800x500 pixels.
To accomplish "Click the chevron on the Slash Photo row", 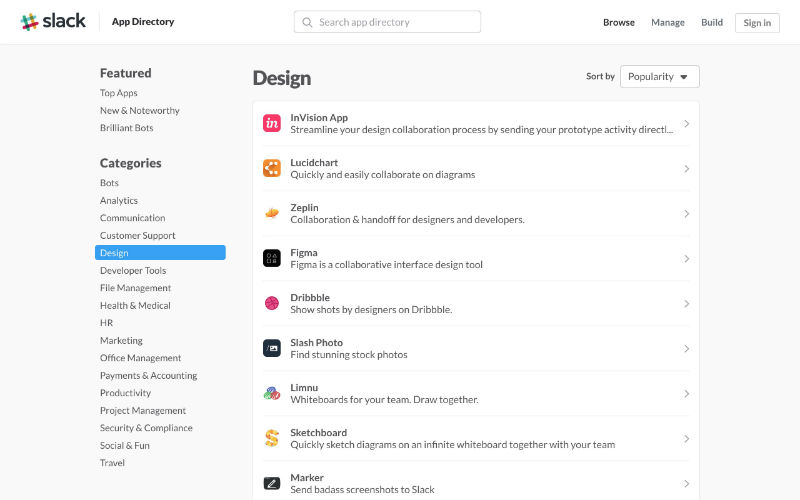I will [687, 349].
